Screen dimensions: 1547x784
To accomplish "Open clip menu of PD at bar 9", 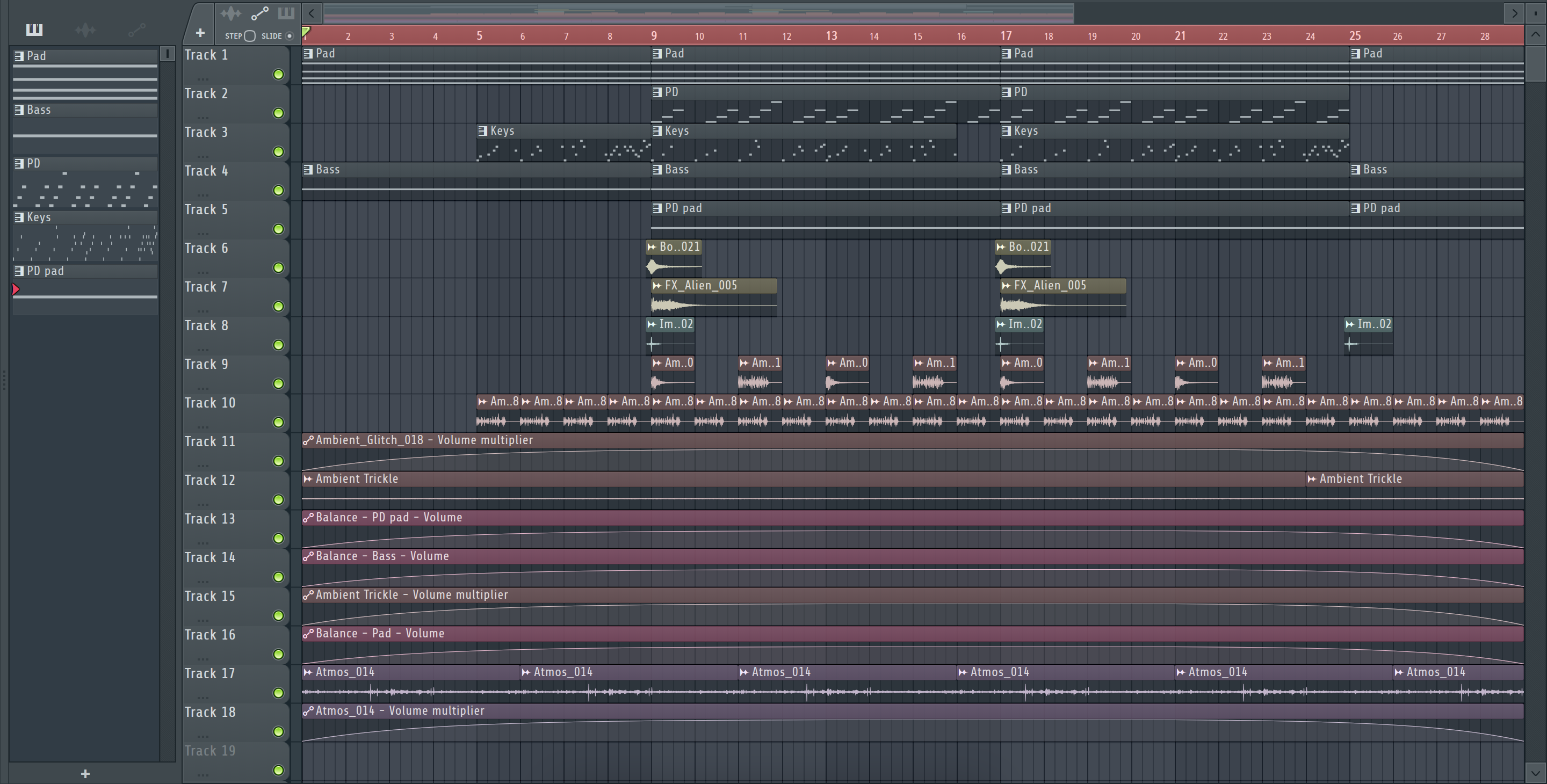I will pos(657,92).
